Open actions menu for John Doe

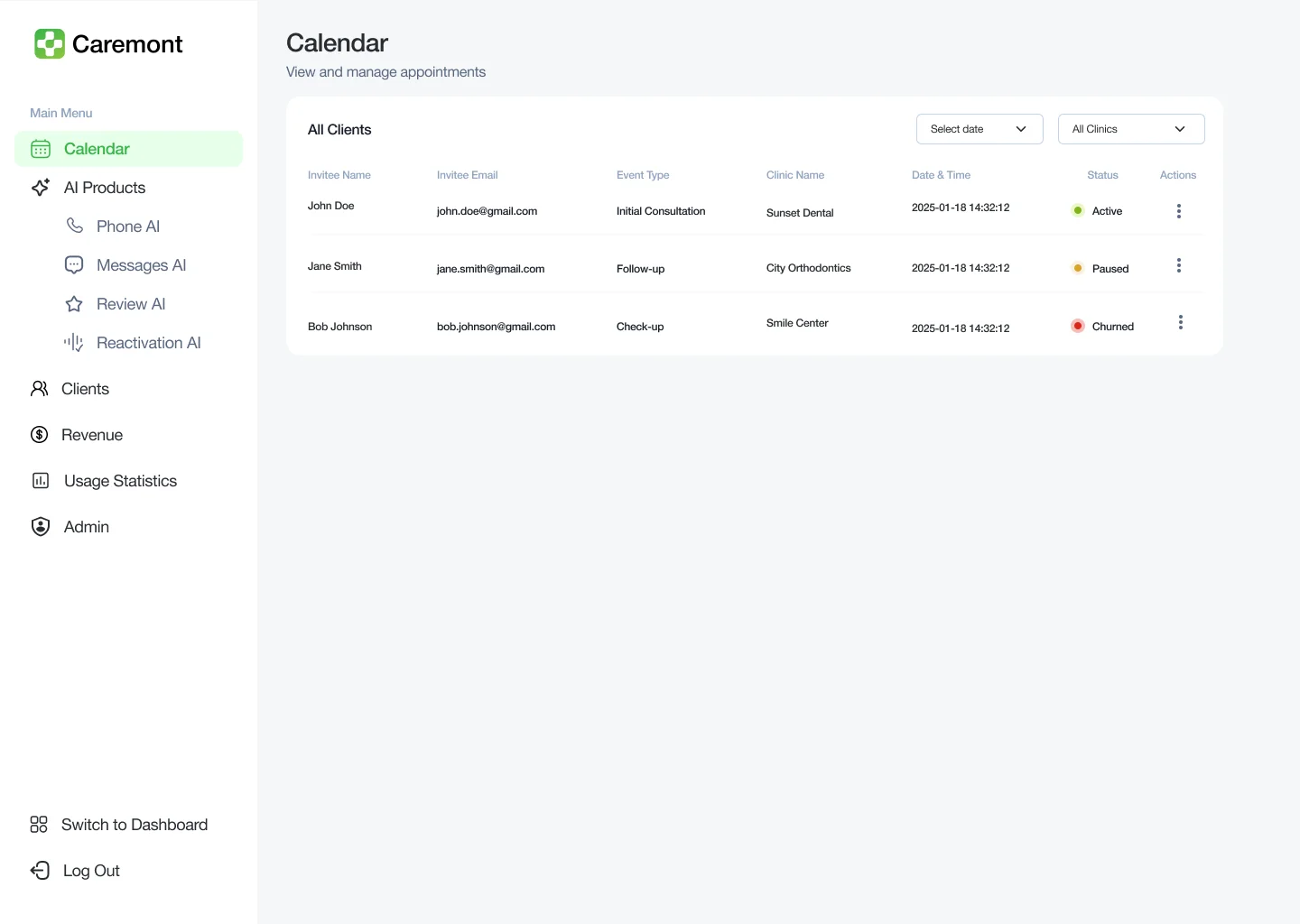pyautogui.click(x=1178, y=210)
